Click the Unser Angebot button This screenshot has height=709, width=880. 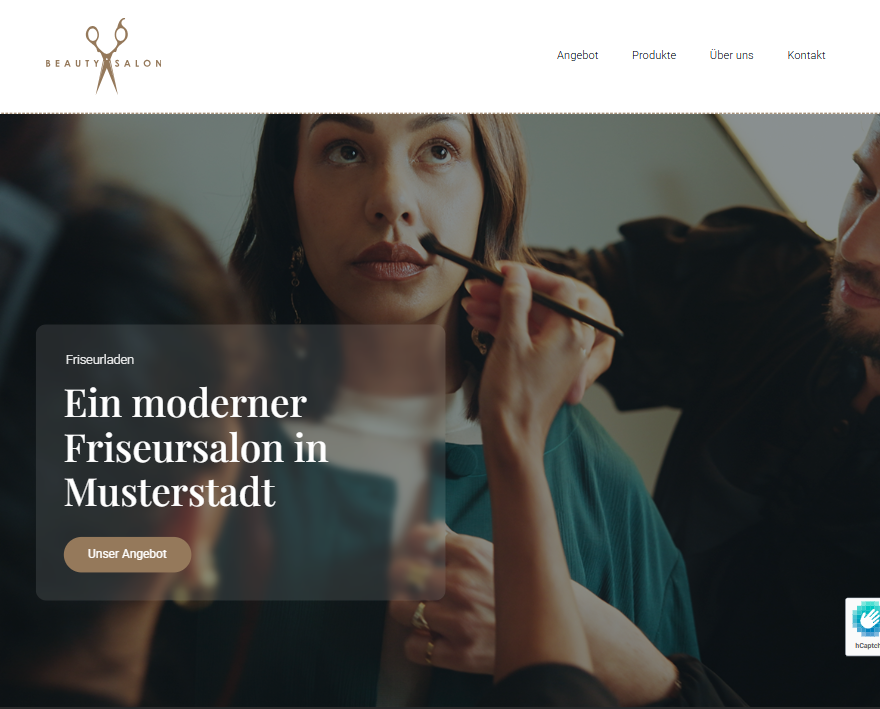click(x=127, y=555)
